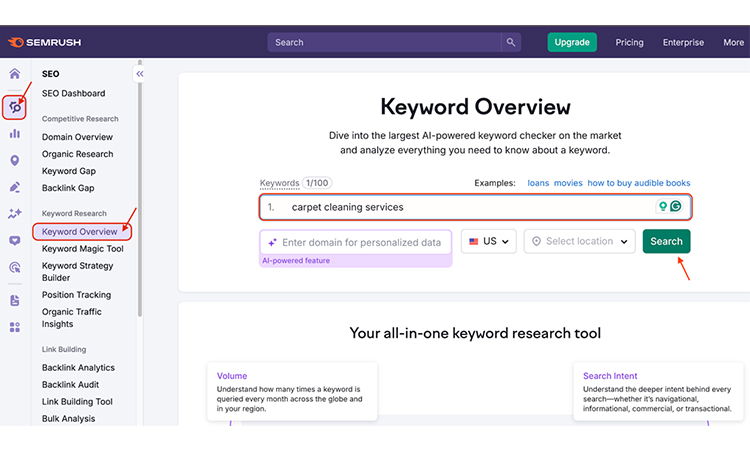
Task: Use the 'loans' example keyword
Action: [538, 183]
